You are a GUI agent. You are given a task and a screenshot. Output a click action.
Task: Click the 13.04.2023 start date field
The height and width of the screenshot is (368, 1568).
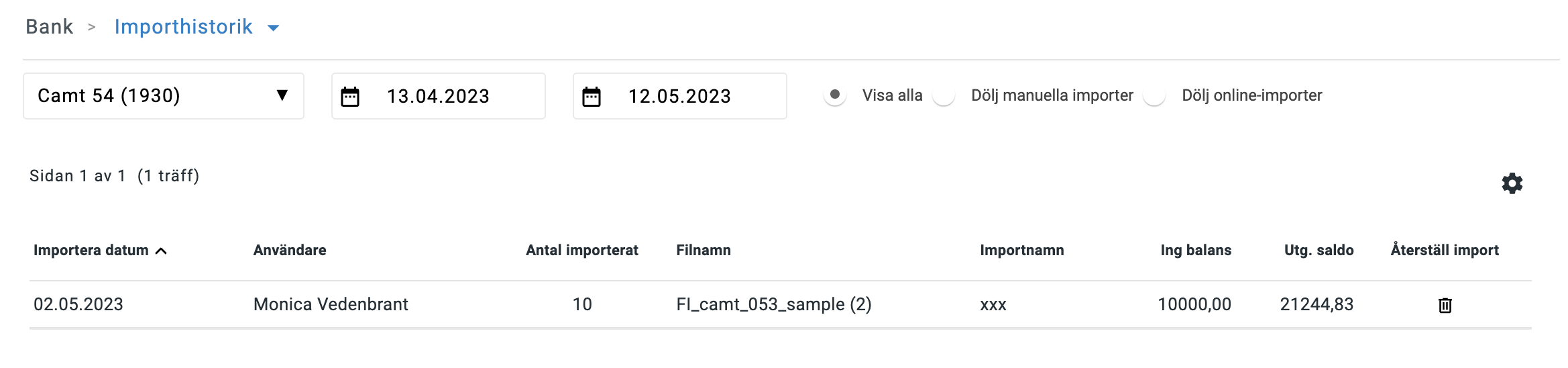439,96
